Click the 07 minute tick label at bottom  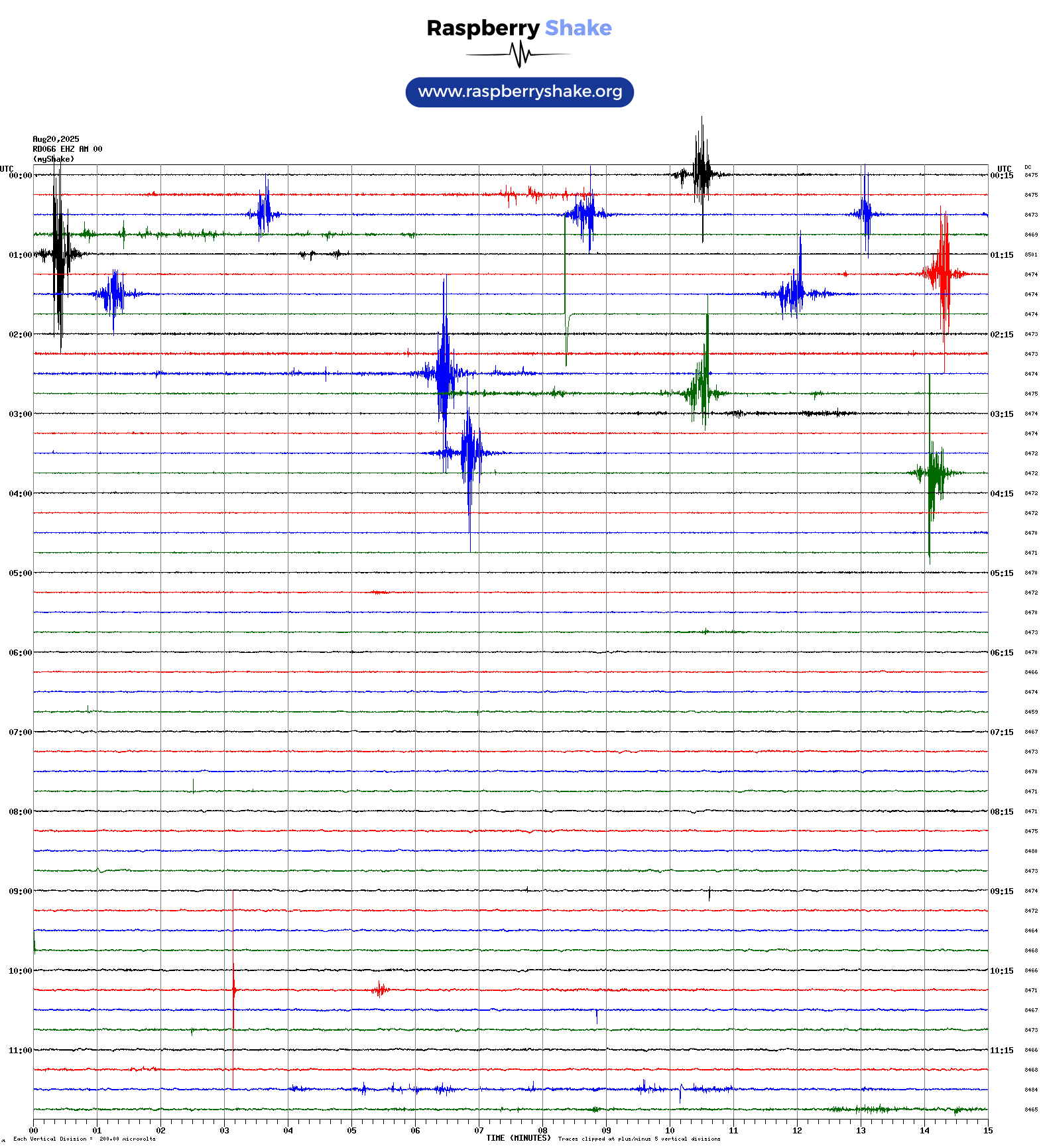tap(479, 1131)
